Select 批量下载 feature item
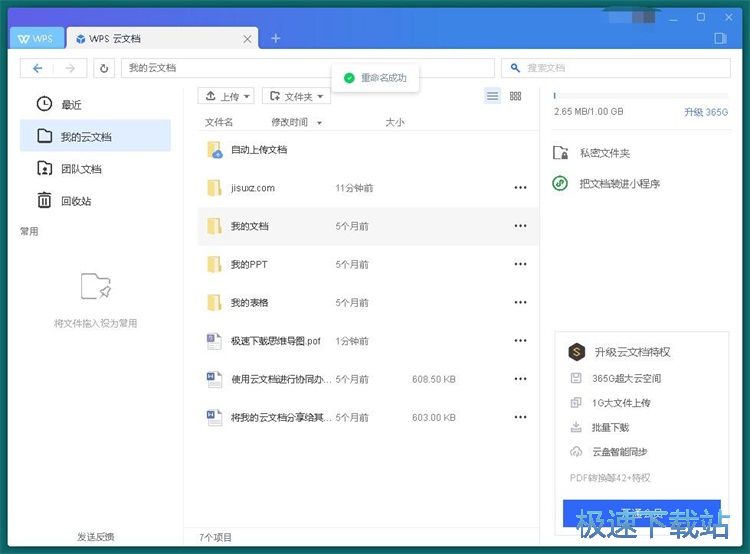750x554 pixels. [600, 427]
